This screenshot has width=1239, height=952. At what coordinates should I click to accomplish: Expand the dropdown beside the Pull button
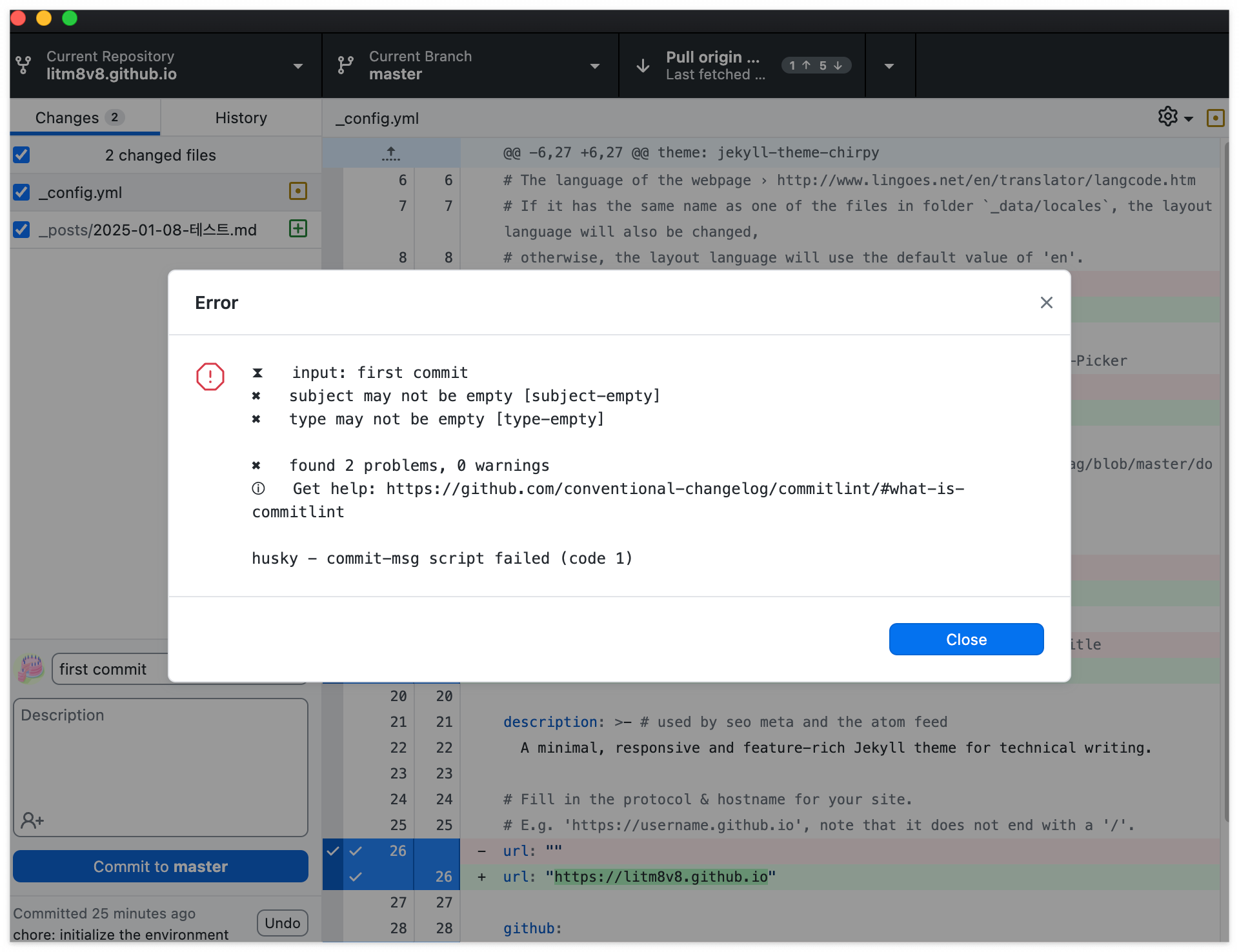click(889, 65)
